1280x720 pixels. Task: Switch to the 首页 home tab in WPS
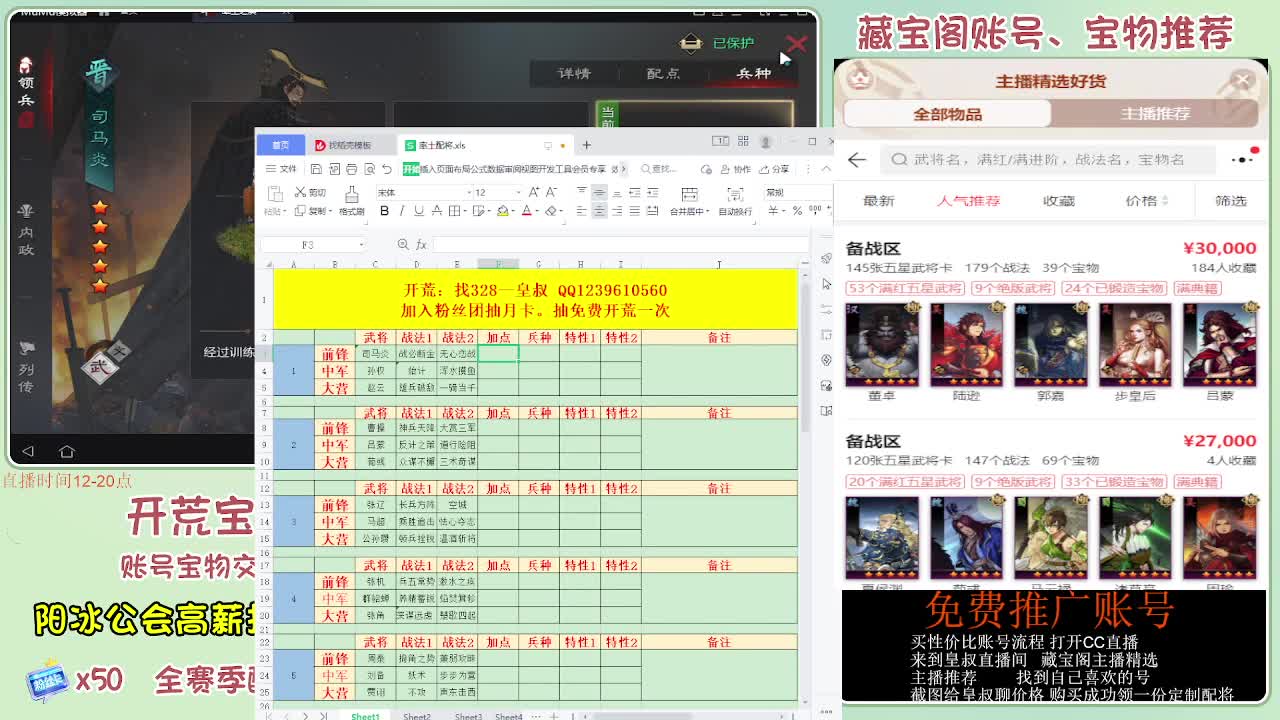pyautogui.click(x=281, y=145)
